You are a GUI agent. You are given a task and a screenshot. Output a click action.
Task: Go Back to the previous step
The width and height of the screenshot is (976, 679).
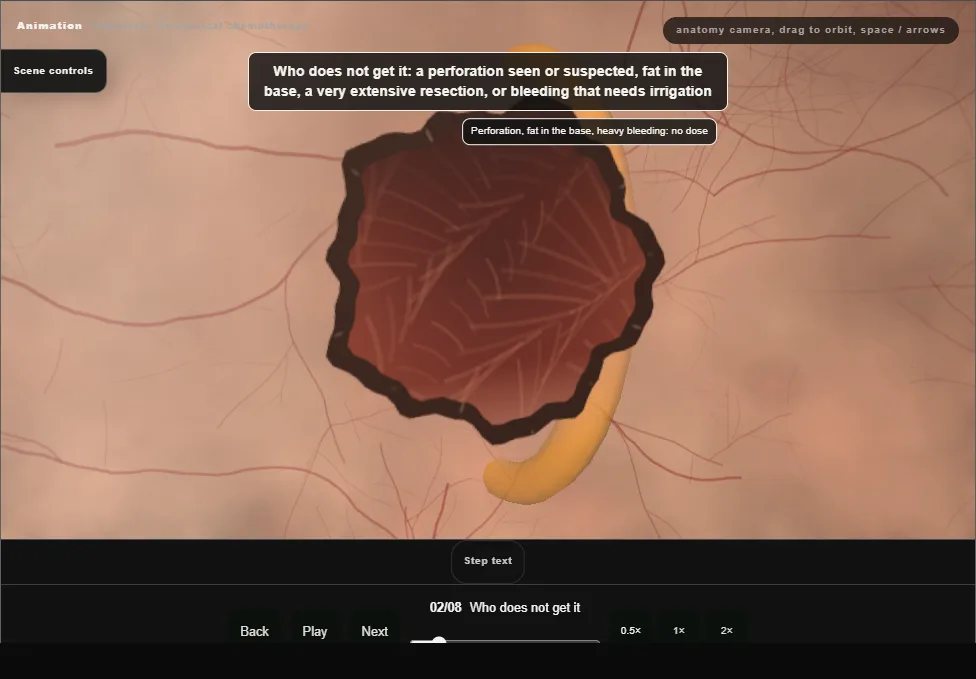click(255, 631)
